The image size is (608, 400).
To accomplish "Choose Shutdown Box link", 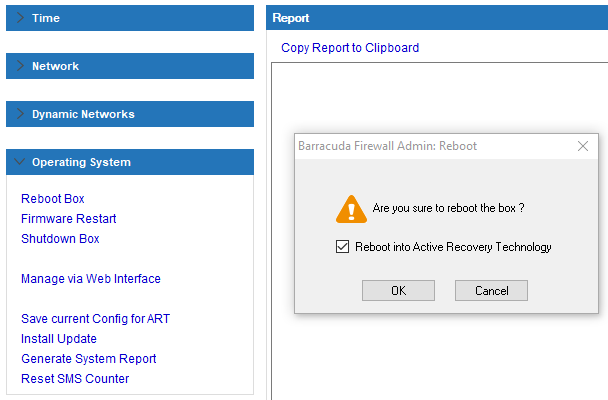I will tap(60, 239).
